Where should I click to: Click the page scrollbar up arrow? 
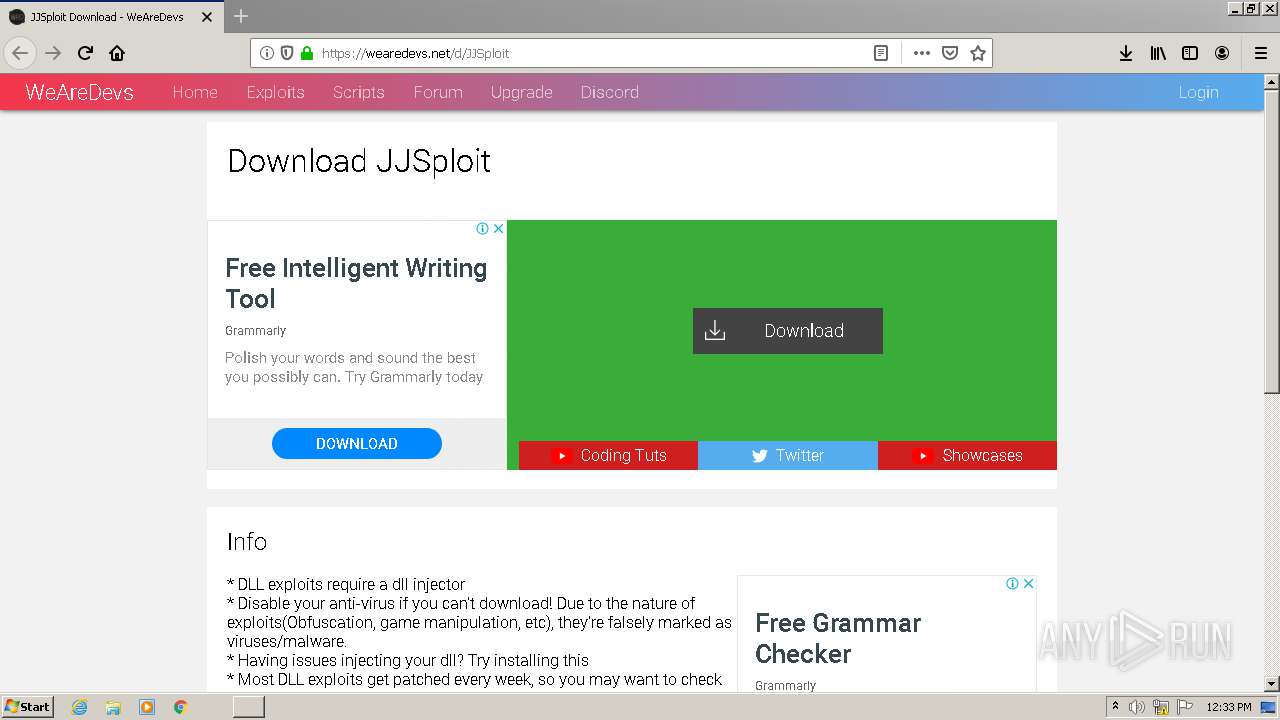[1271, 81]
